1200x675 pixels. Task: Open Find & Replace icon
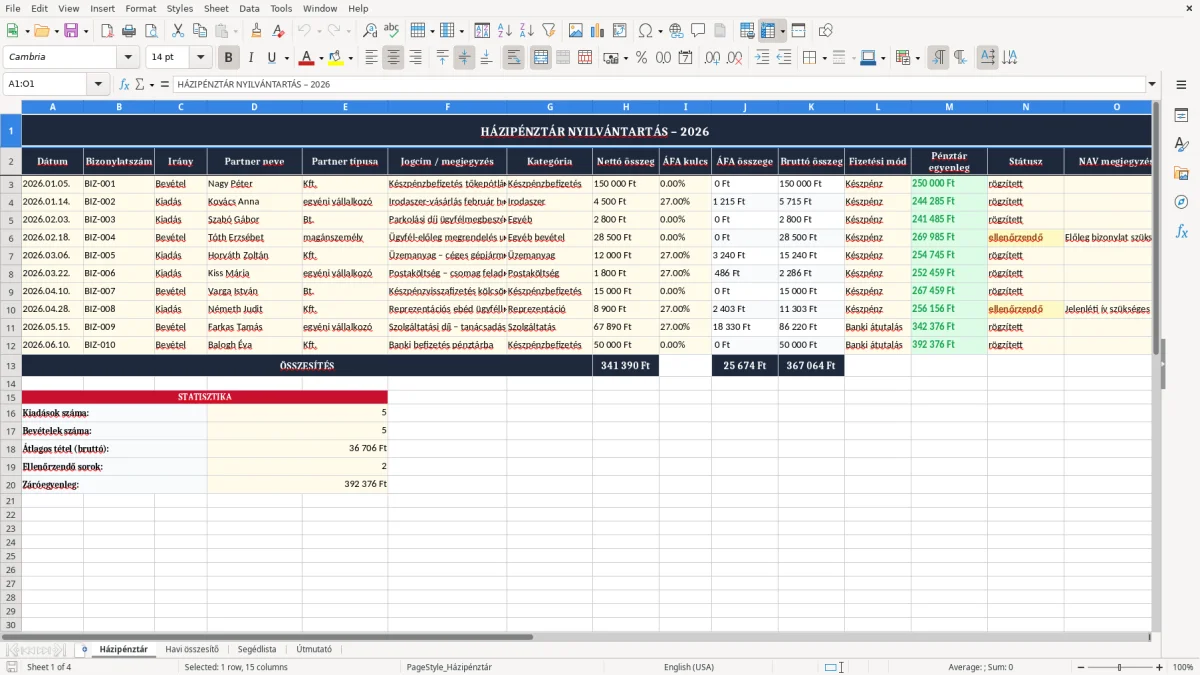coord(370,31)
